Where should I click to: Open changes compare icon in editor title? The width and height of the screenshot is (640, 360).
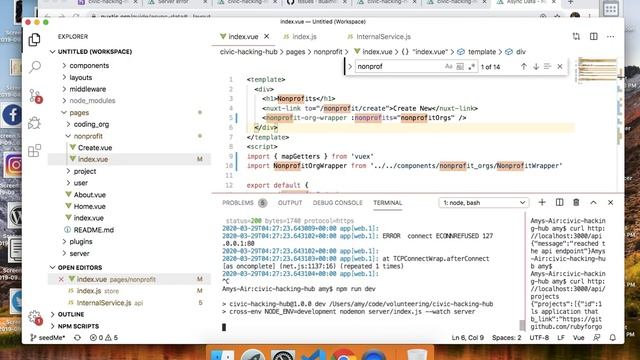click(x=576, y=36)
